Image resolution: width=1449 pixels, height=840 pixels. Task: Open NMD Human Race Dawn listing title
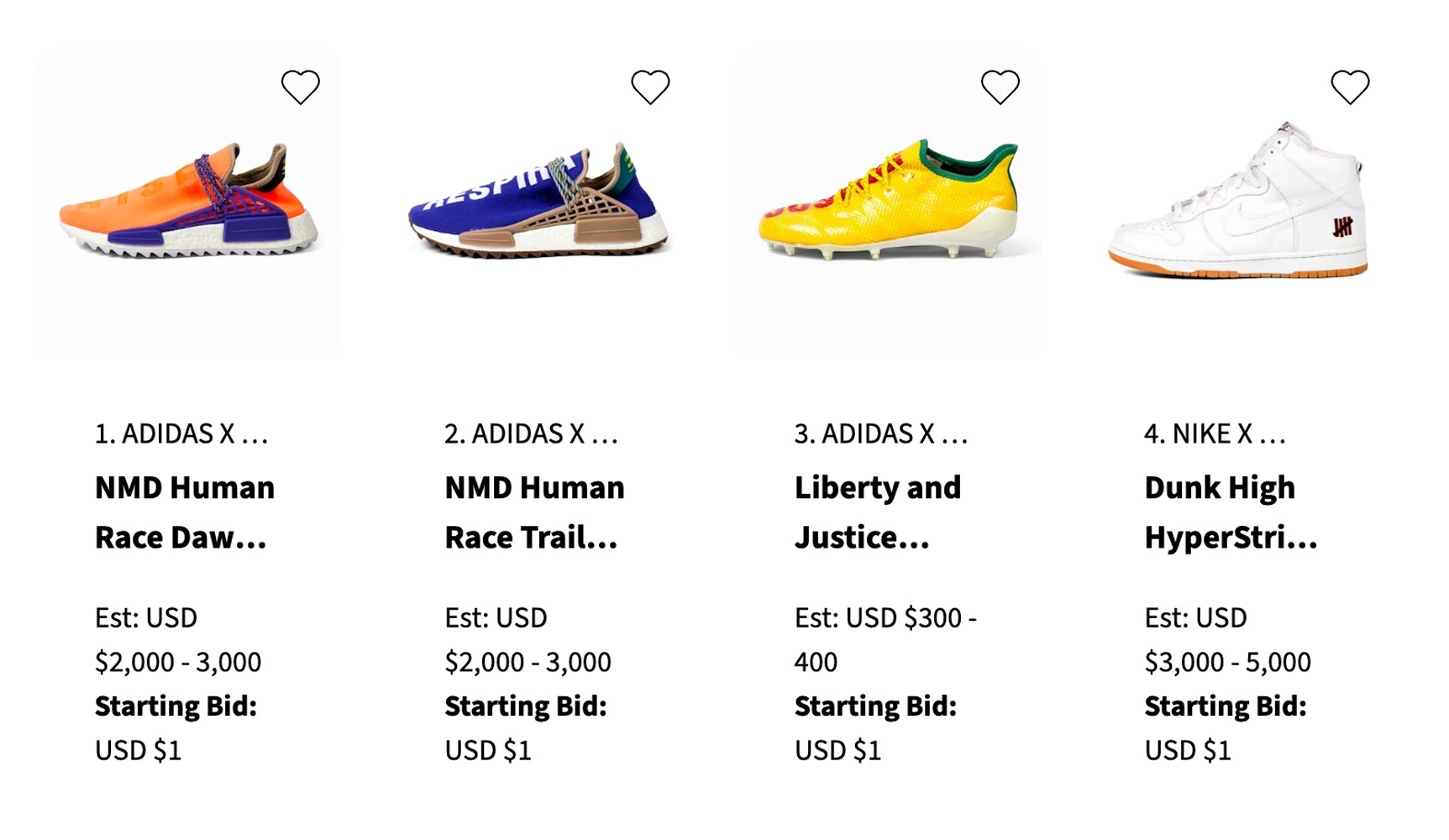click(185, 512)
